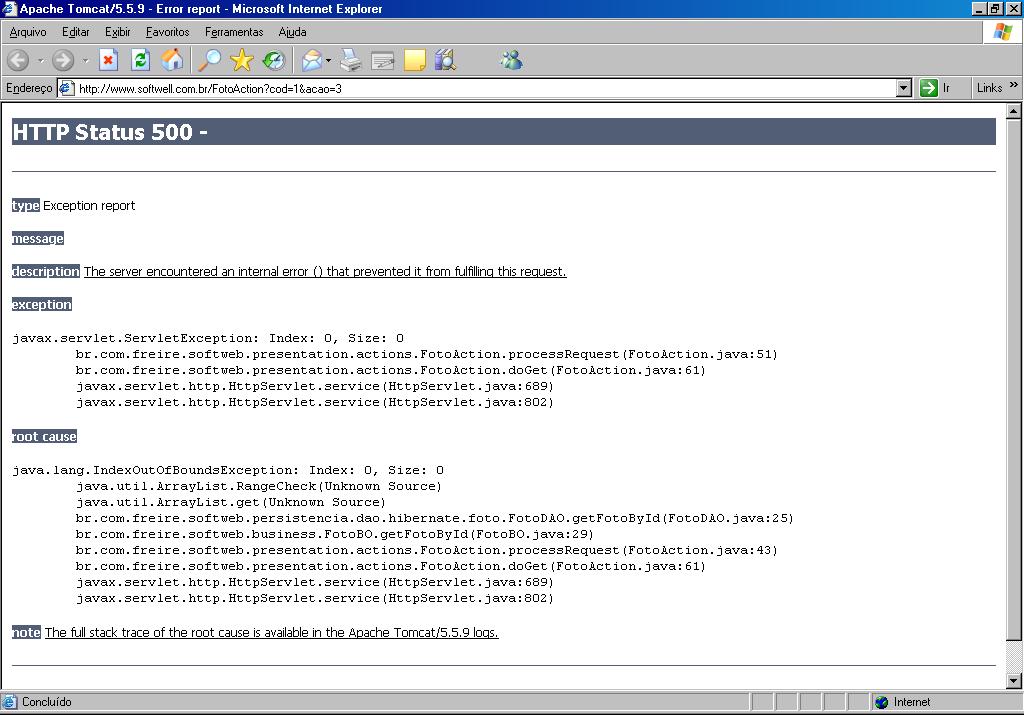
Task: Click the Research book icon
Action: [x=445, y=61]
